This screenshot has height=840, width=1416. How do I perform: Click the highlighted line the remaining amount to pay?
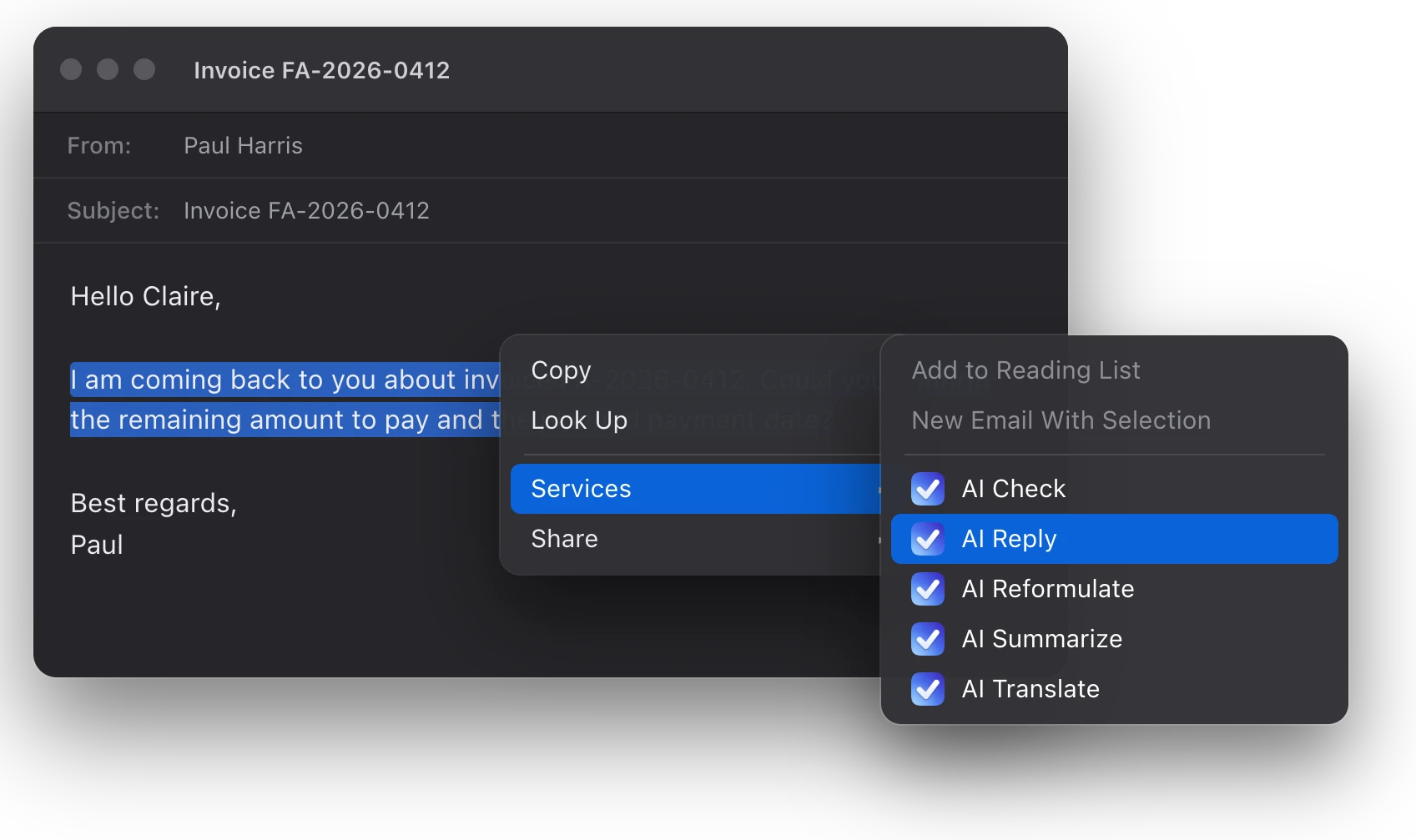pyautogui.click(x=285, y=420)
